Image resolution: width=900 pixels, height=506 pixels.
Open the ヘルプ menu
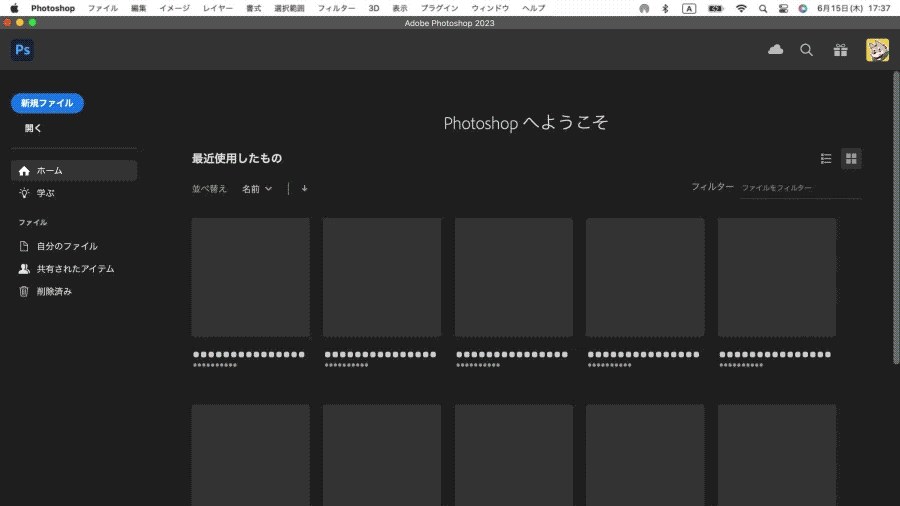point(534,8)
